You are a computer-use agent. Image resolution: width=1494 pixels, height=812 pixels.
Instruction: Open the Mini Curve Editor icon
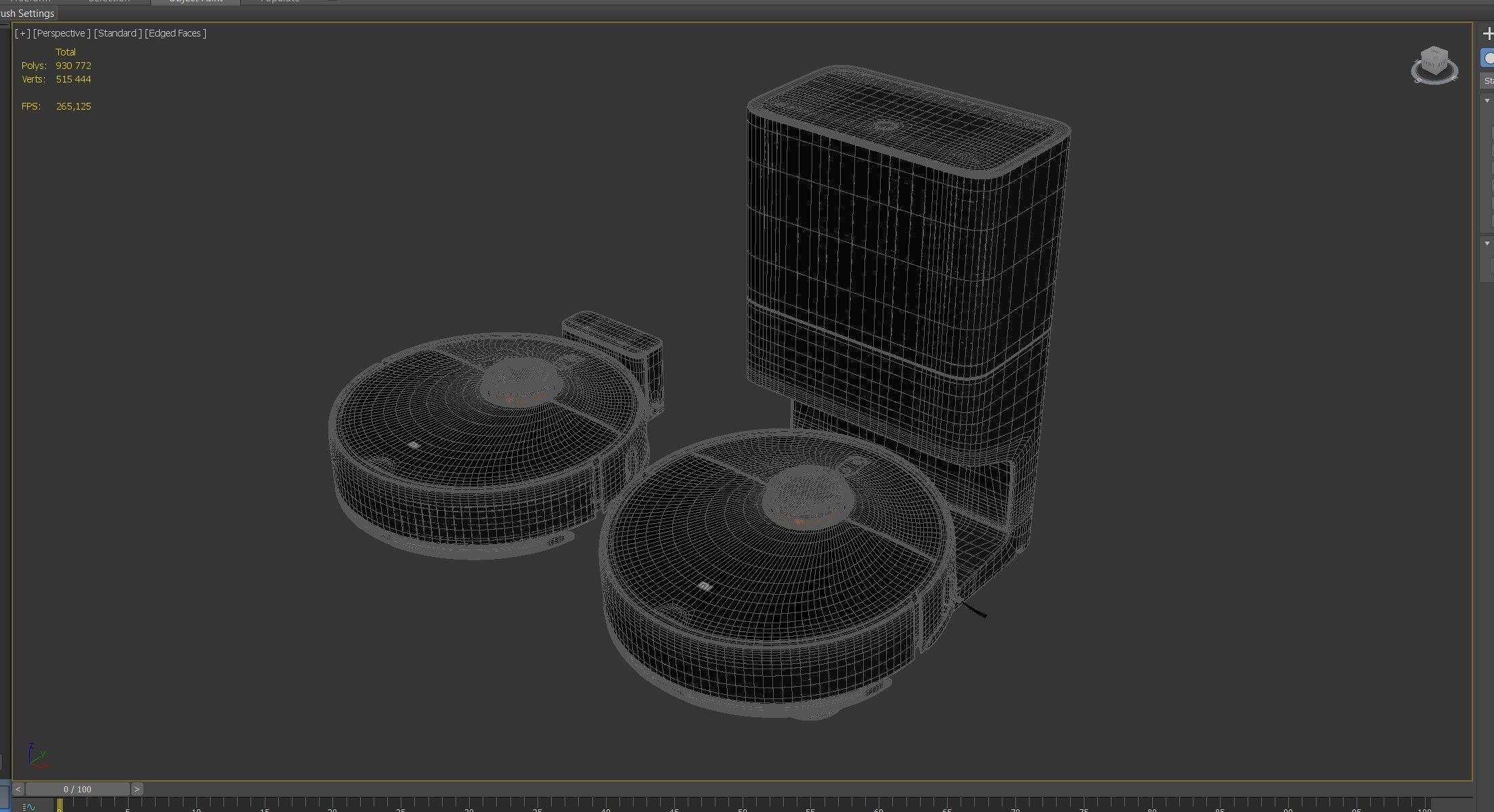(28, 807)
